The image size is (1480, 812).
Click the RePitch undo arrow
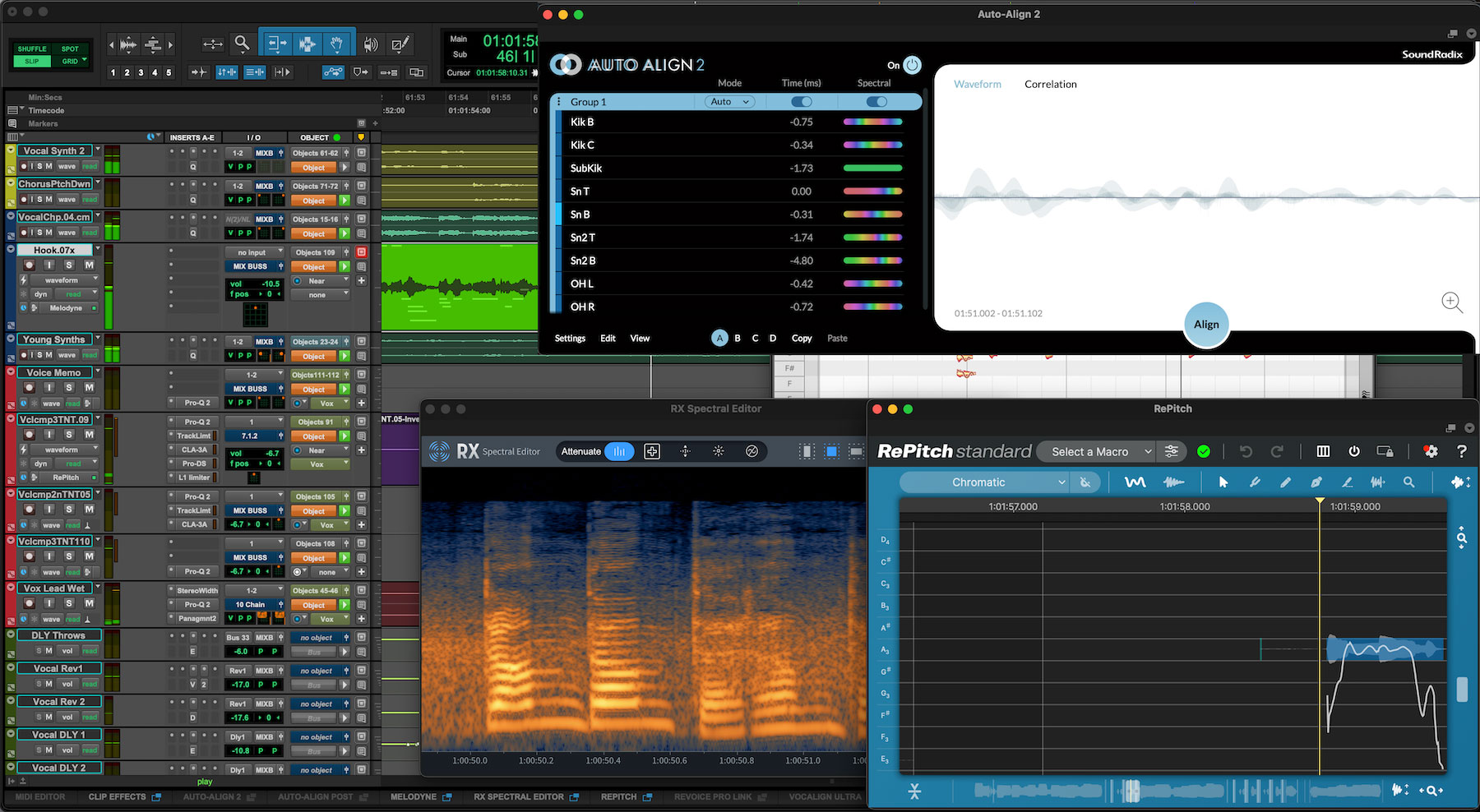1246,451
